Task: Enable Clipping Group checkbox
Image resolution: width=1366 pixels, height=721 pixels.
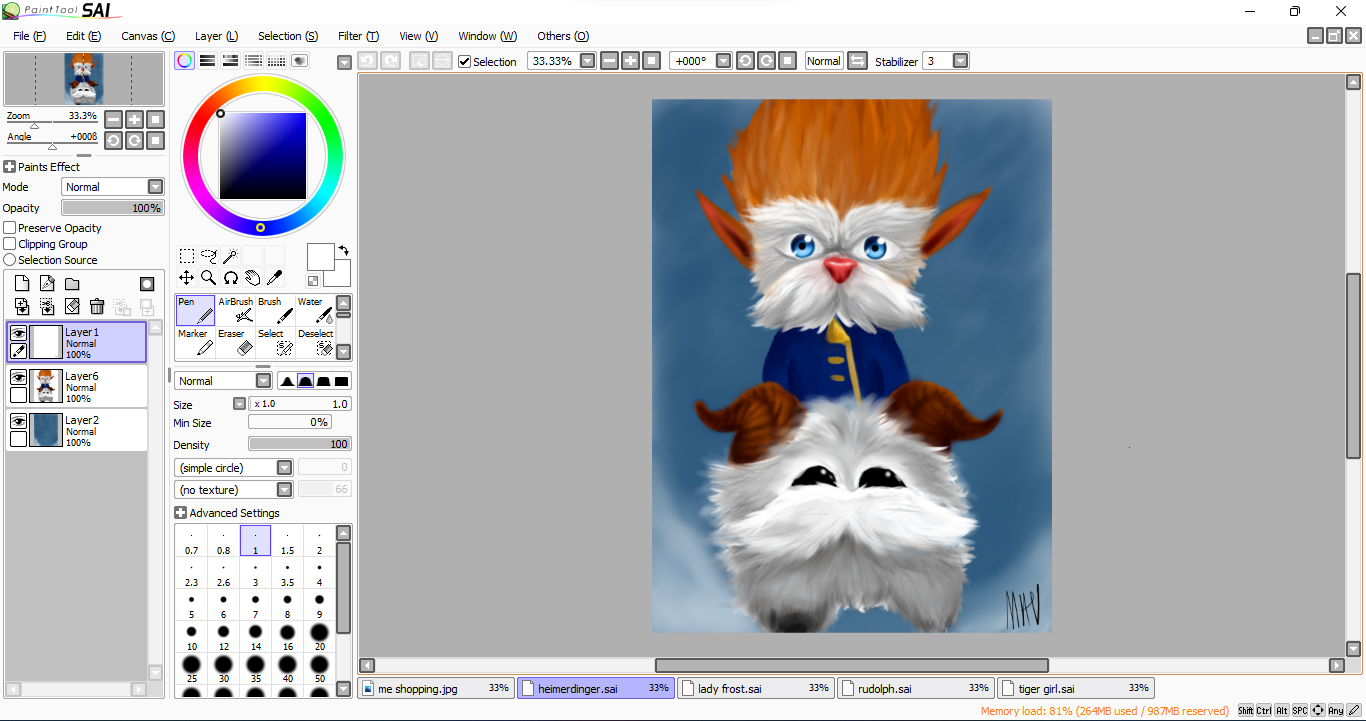Action: 10,244
